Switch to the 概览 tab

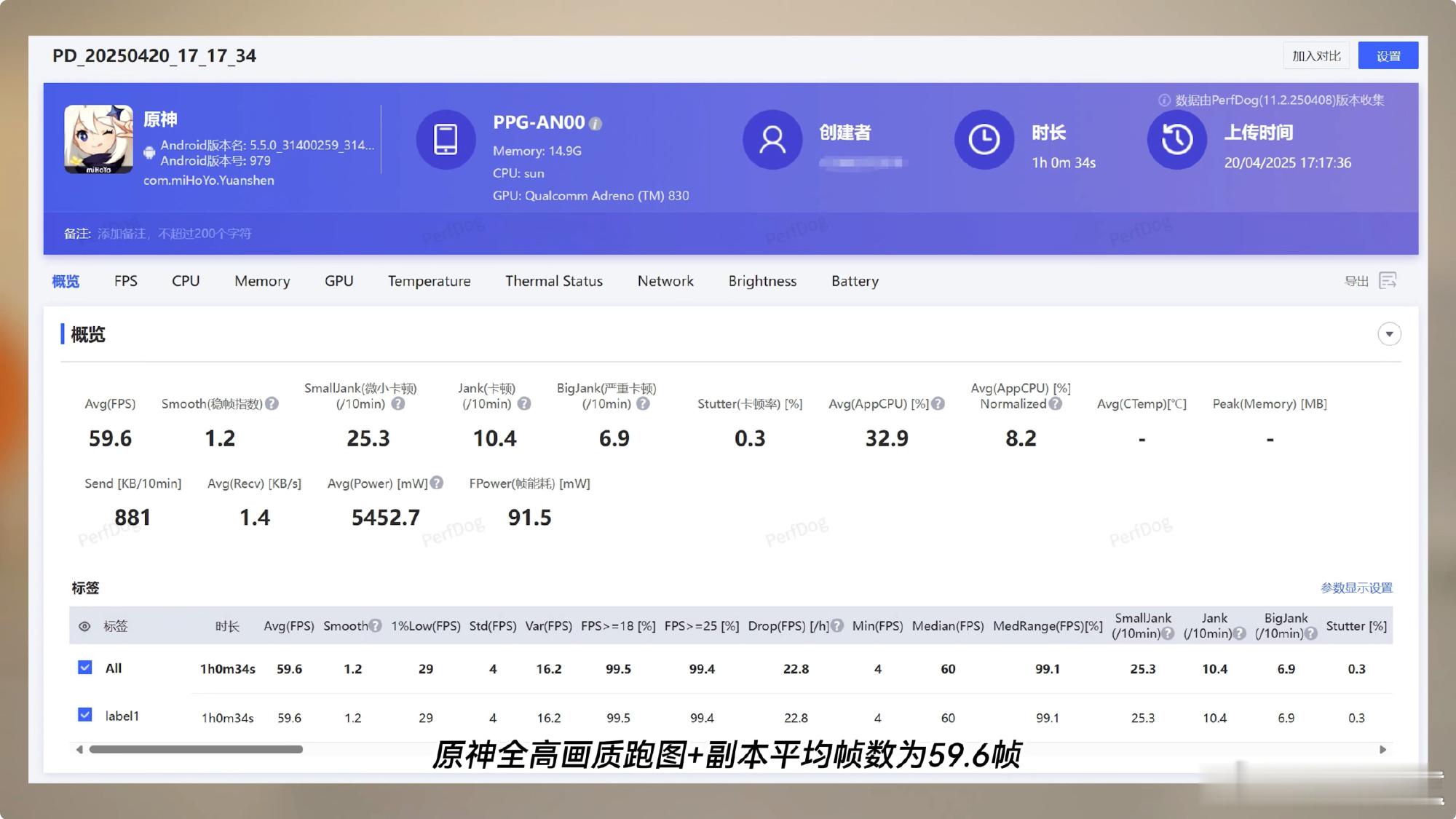(66, 281)
